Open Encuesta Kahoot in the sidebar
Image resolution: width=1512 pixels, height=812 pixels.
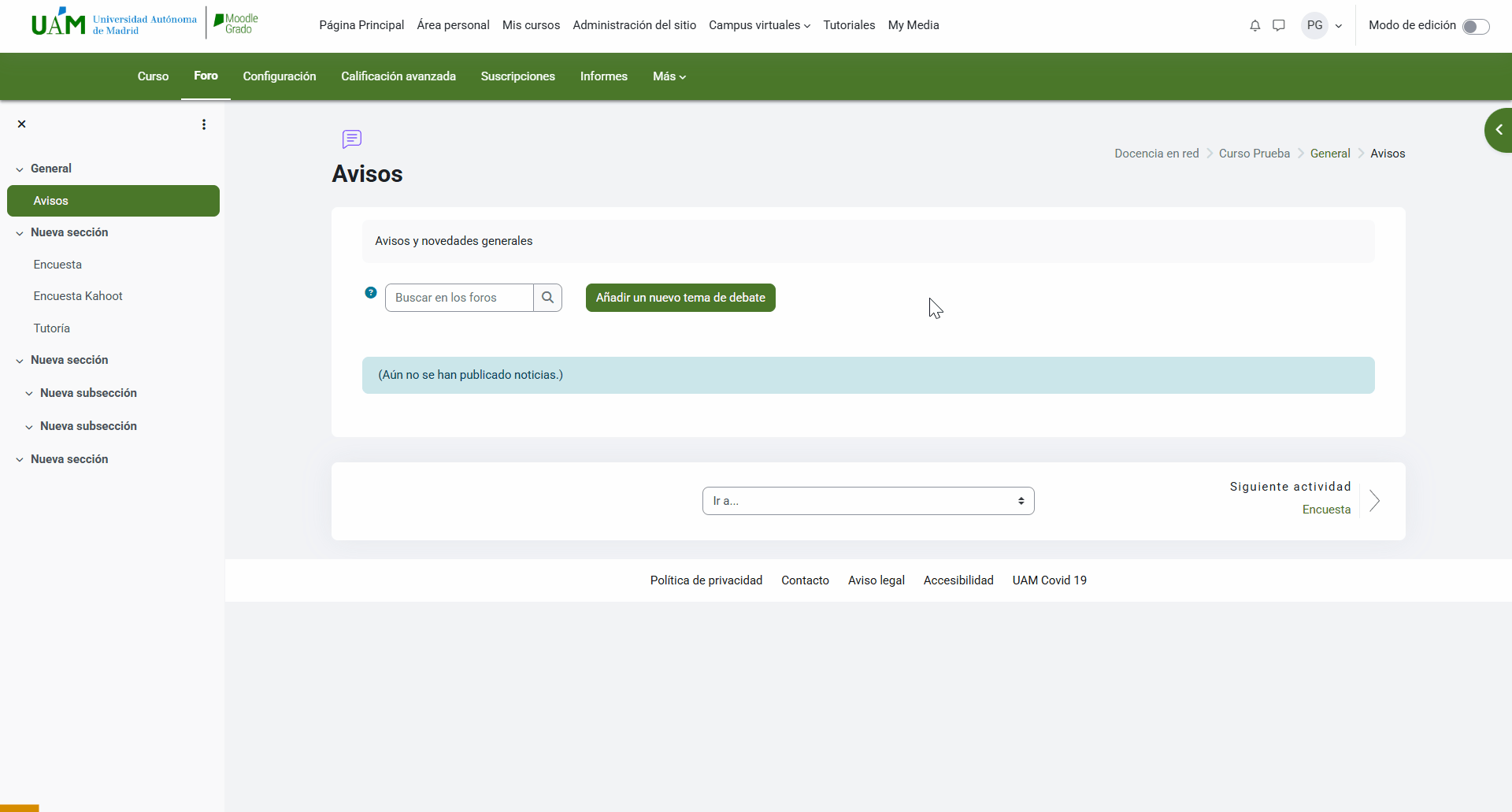pos(78,296)
